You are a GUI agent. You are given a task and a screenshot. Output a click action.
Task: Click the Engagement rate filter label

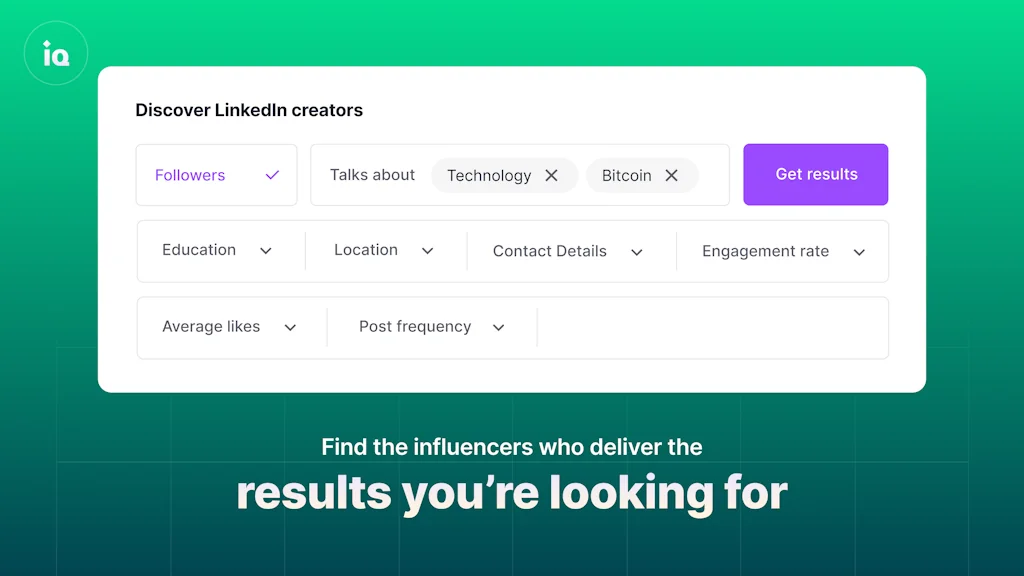(765, 251)
